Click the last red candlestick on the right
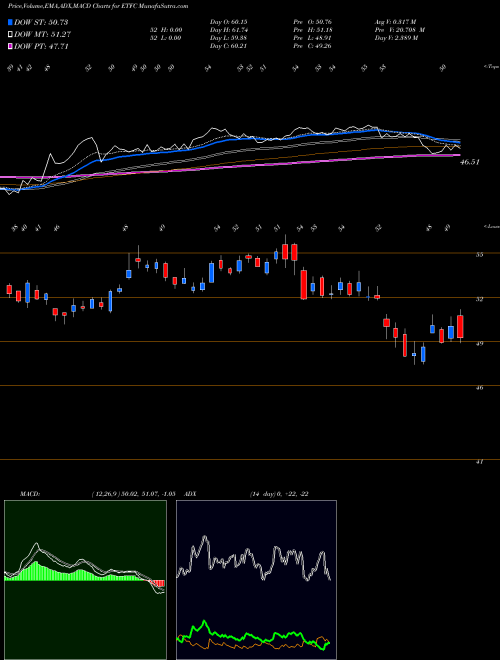 point(460,327)
